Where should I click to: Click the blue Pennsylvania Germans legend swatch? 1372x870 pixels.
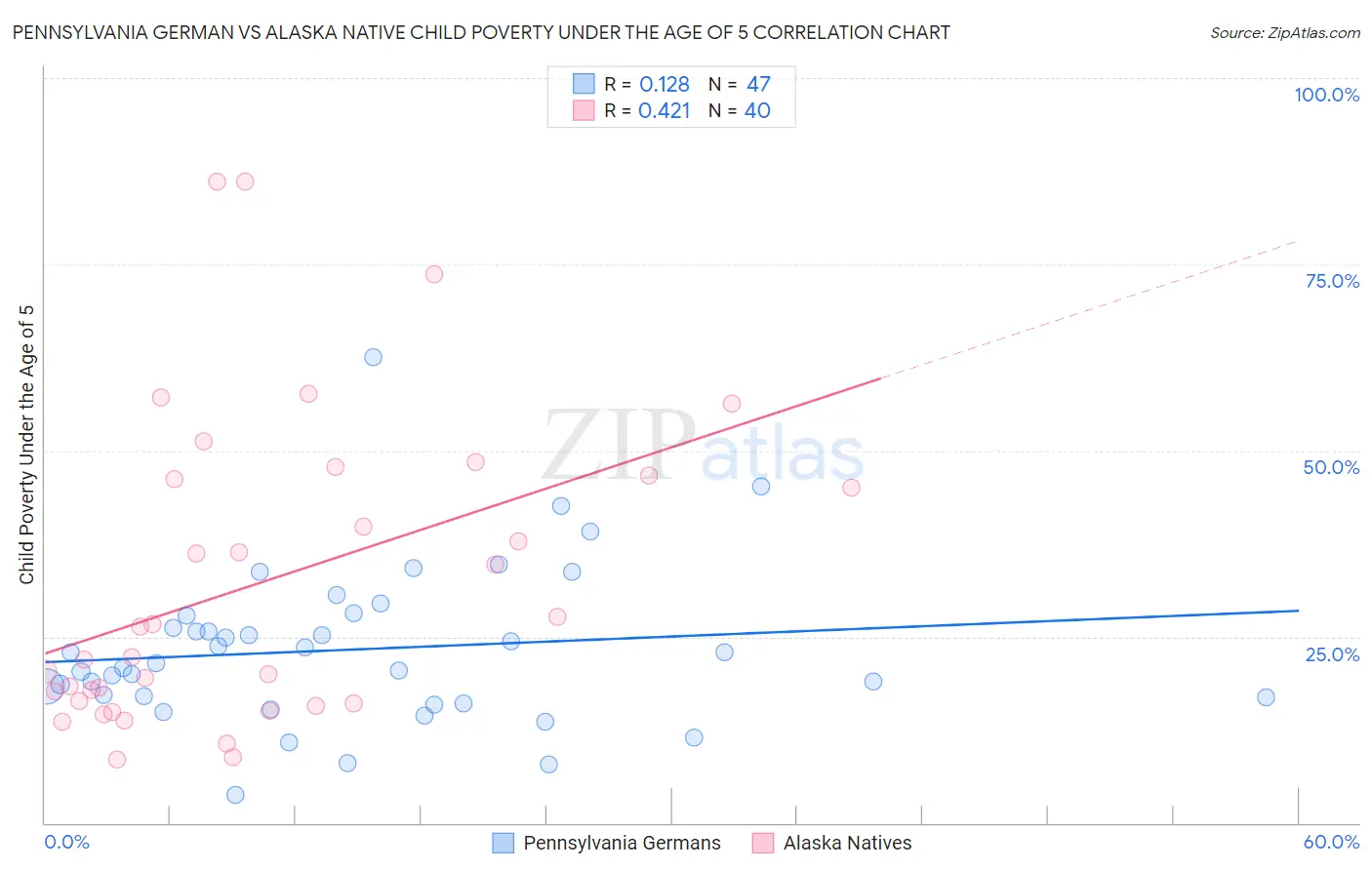coord(503,843)
